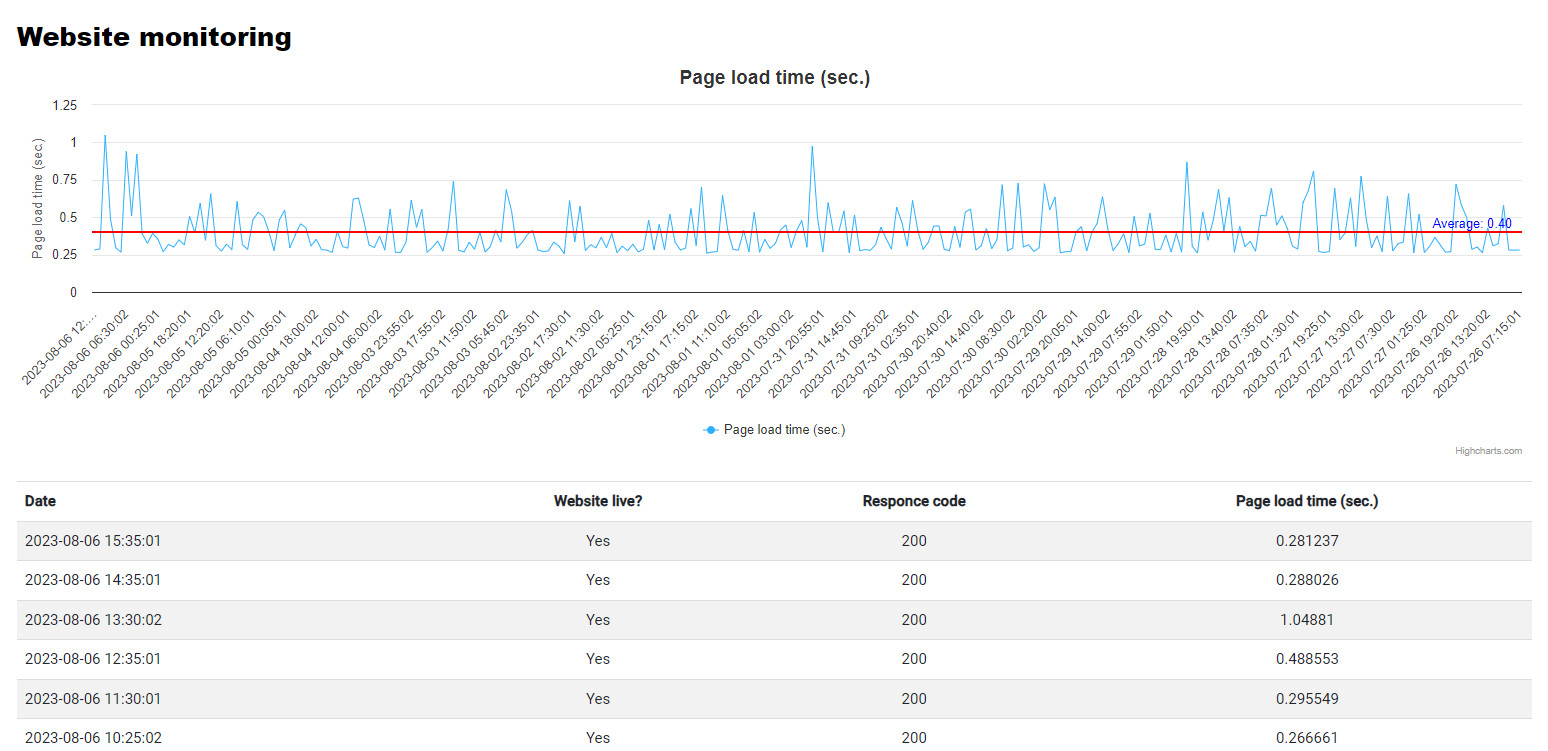Click the table's Page load time header
Image resolution: width=1548 pixels, height=751 pixels.
click(1306, 501)
